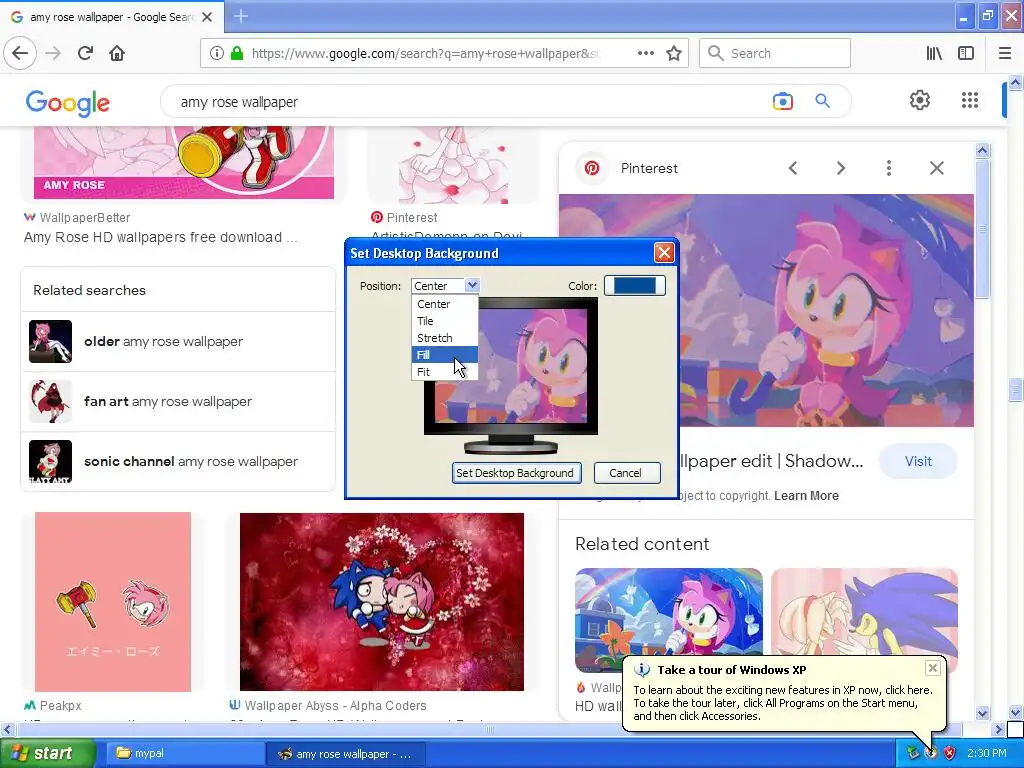
Task: Cancel the desktop background dialog
Action: [x=626, y=473]
